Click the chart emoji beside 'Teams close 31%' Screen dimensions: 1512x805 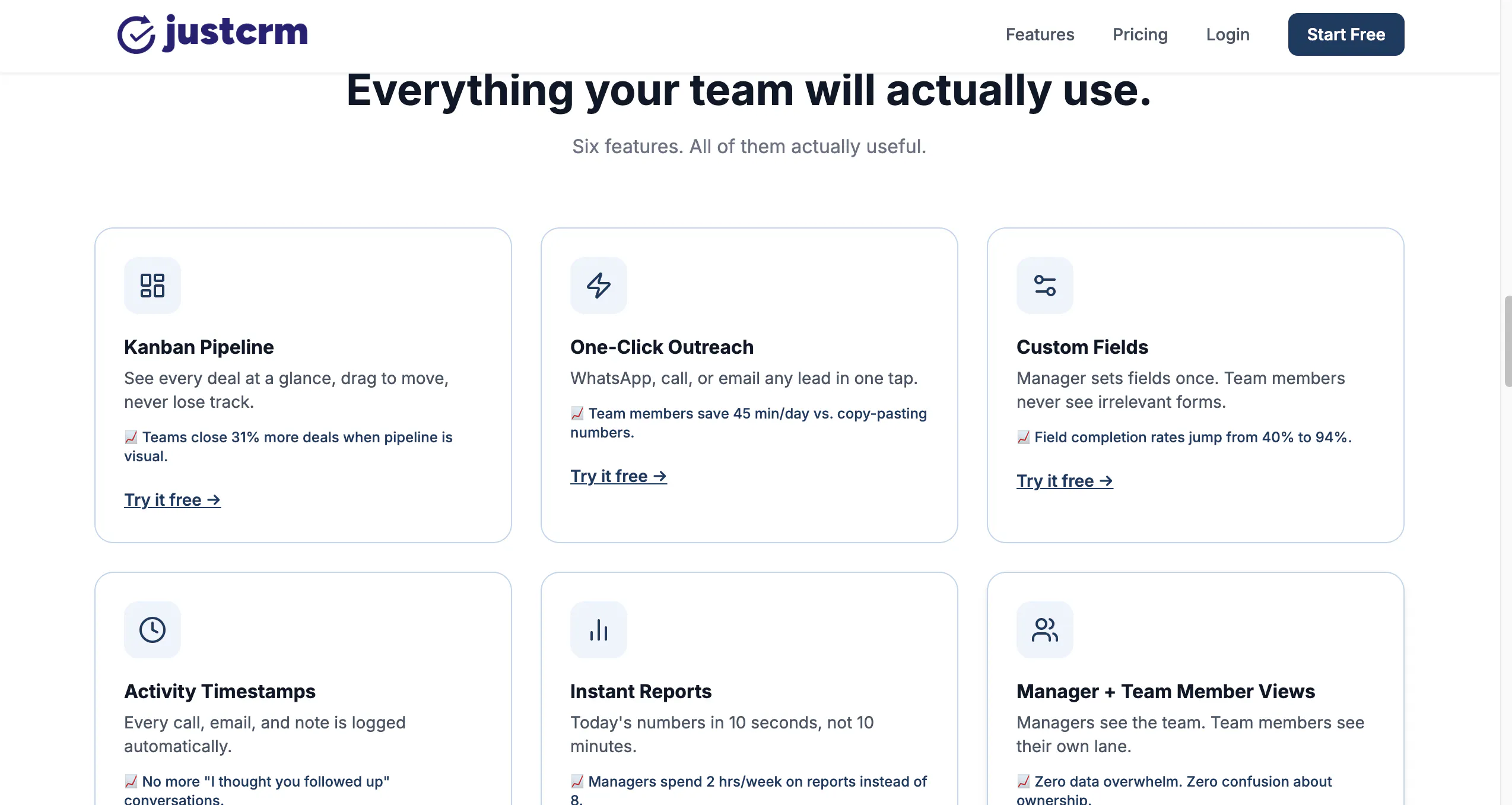pos(131,438)
